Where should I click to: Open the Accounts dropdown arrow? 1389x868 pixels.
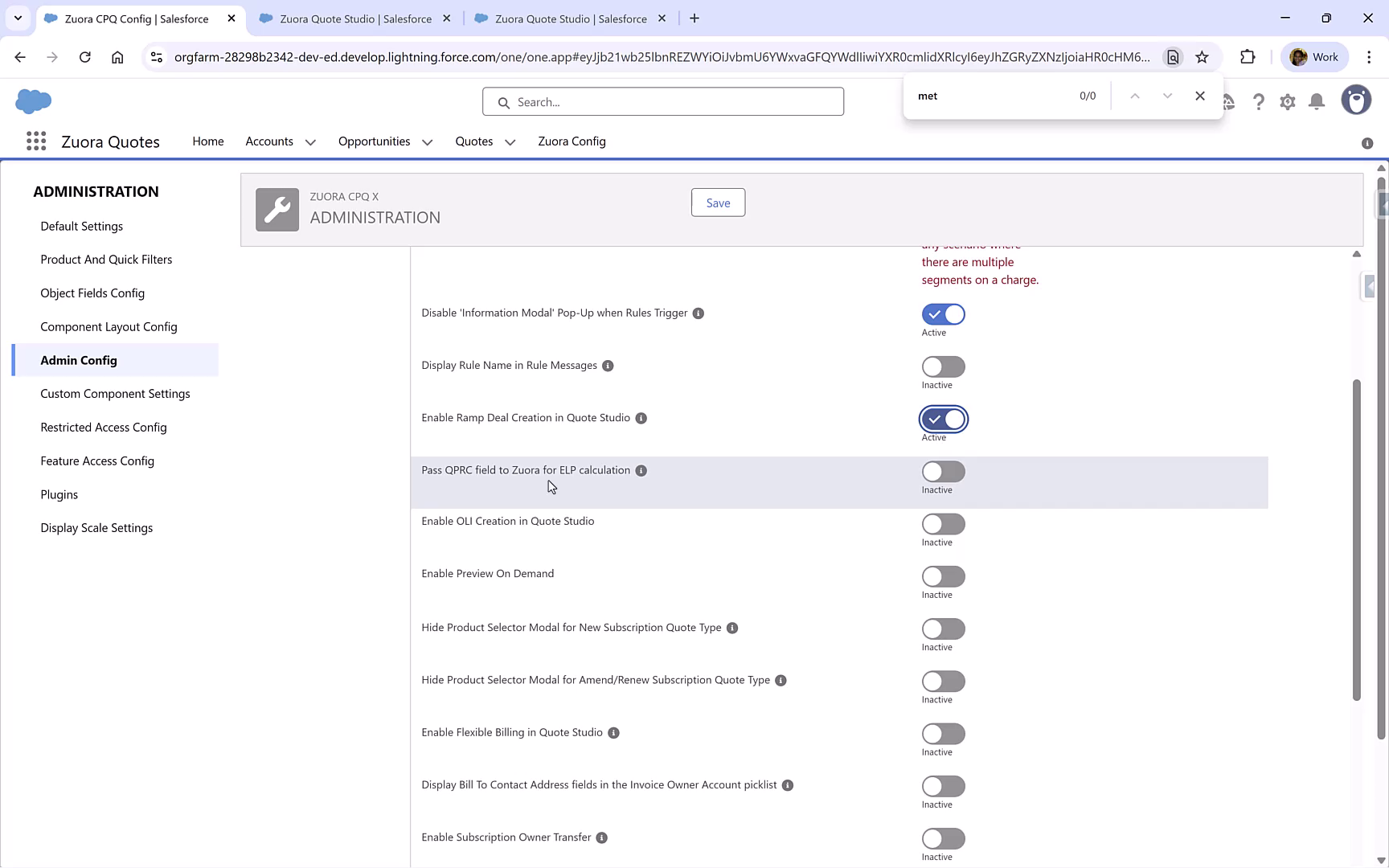click(310, 141)
